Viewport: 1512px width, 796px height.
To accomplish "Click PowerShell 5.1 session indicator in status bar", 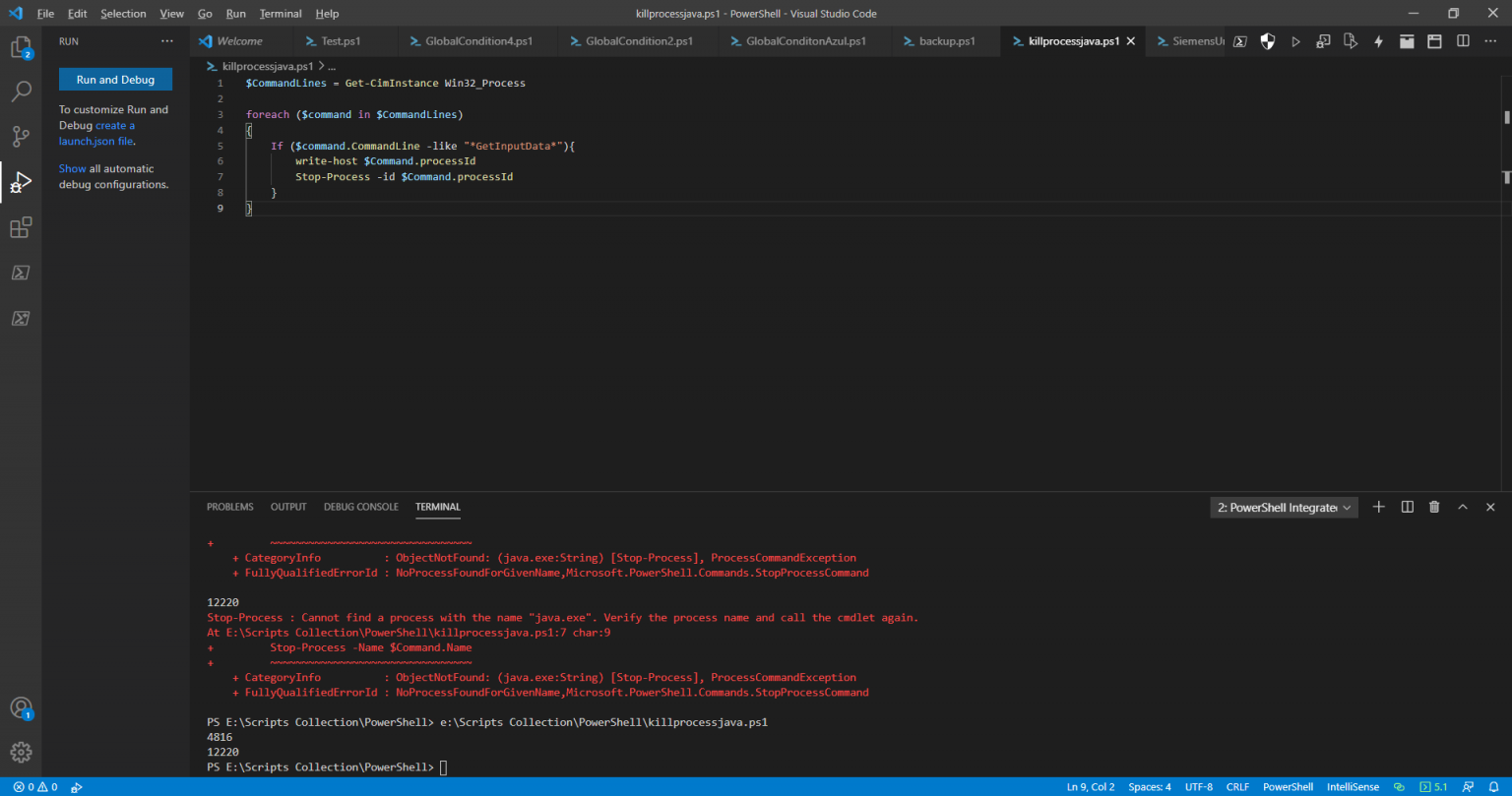I will coord(1432,786).
